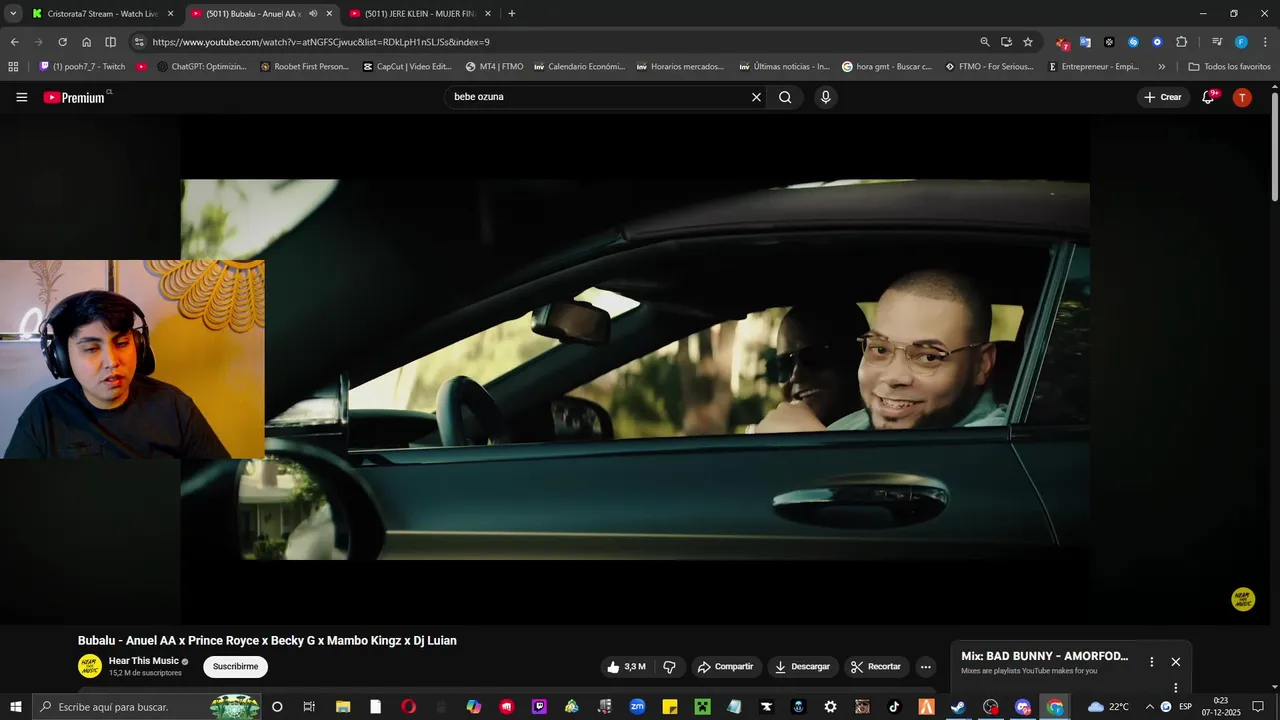Click the video player to pause
This screenshot has width=1280, height=720.
635,370
